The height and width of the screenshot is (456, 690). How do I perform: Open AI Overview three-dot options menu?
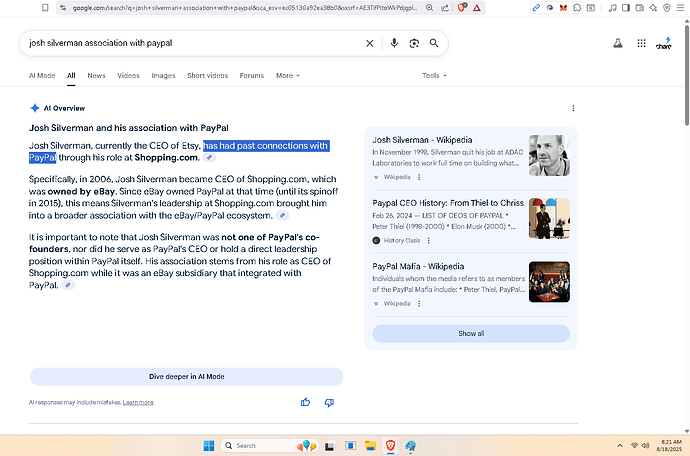573,108
